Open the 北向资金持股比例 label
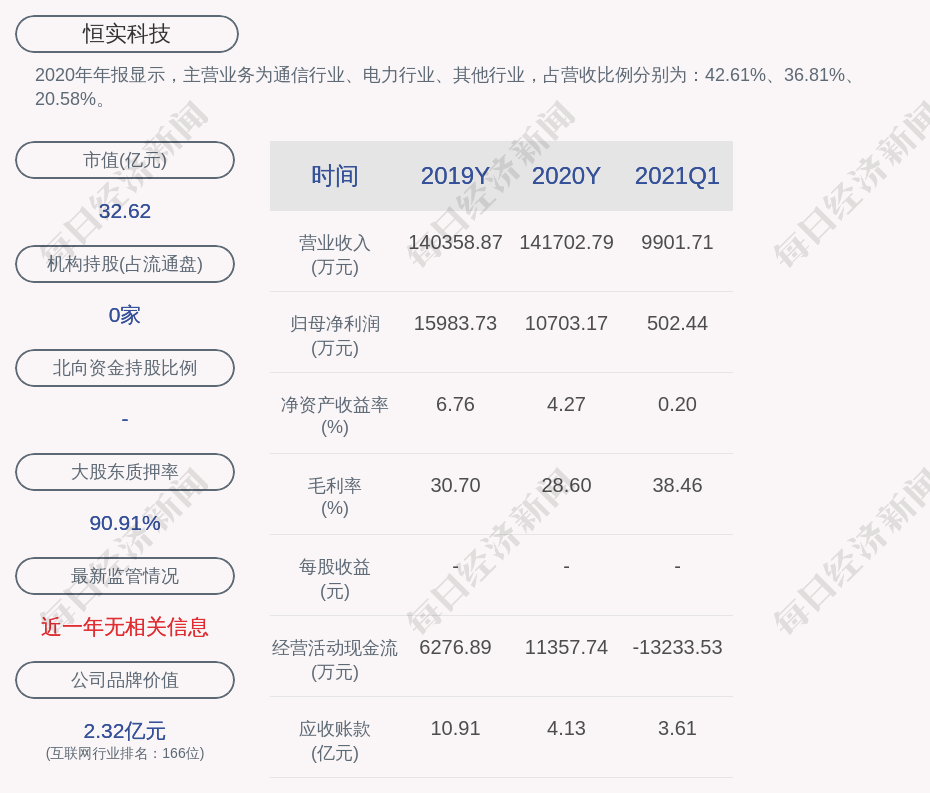 (125, 368)
